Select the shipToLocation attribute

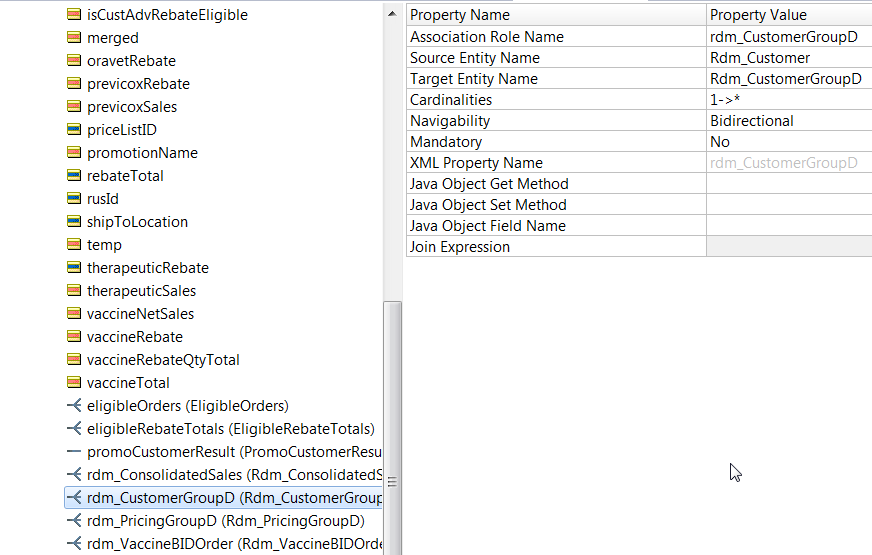click(x=137, y=221)
